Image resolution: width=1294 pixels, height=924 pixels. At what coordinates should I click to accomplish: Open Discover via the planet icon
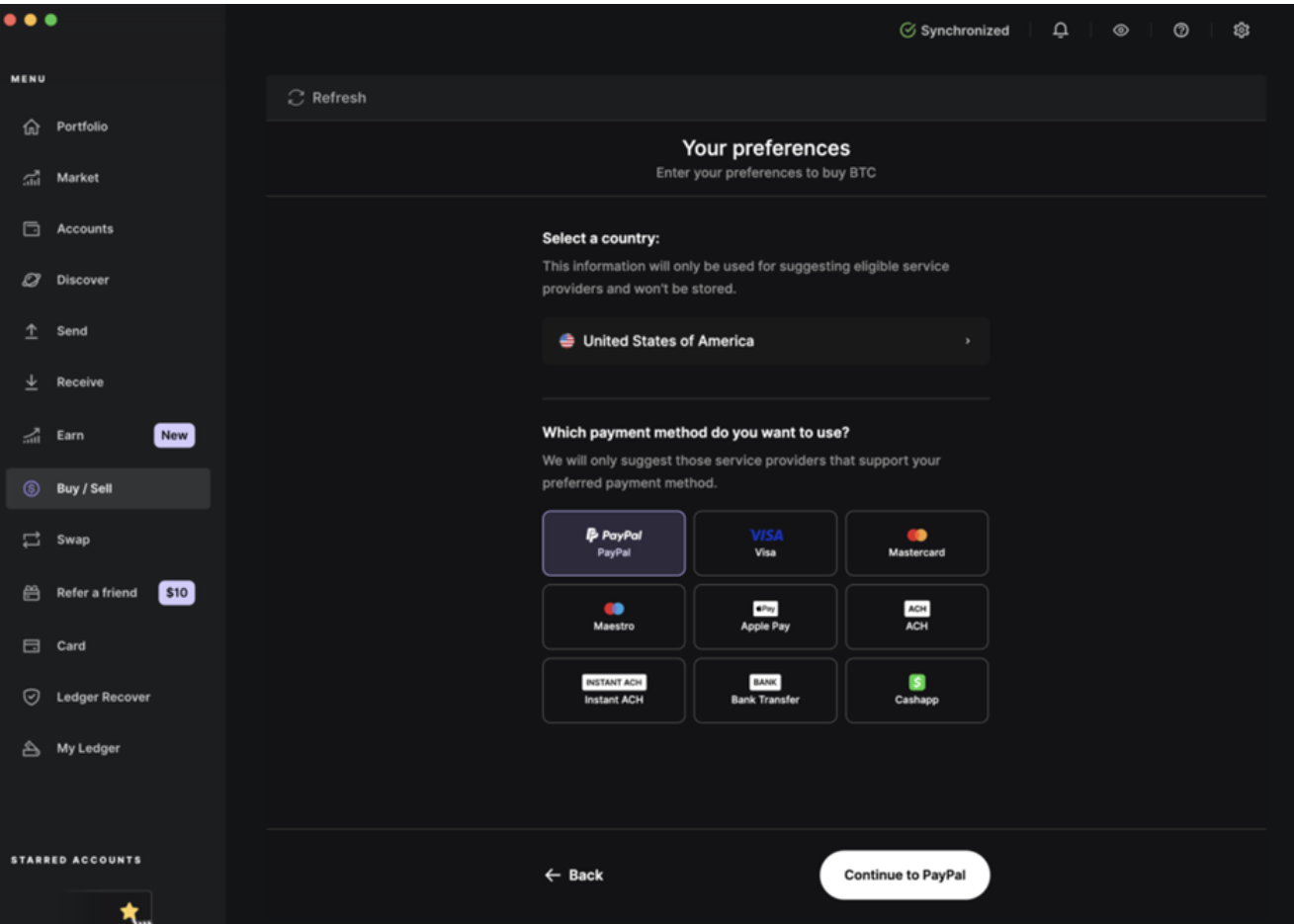(32, 280)
